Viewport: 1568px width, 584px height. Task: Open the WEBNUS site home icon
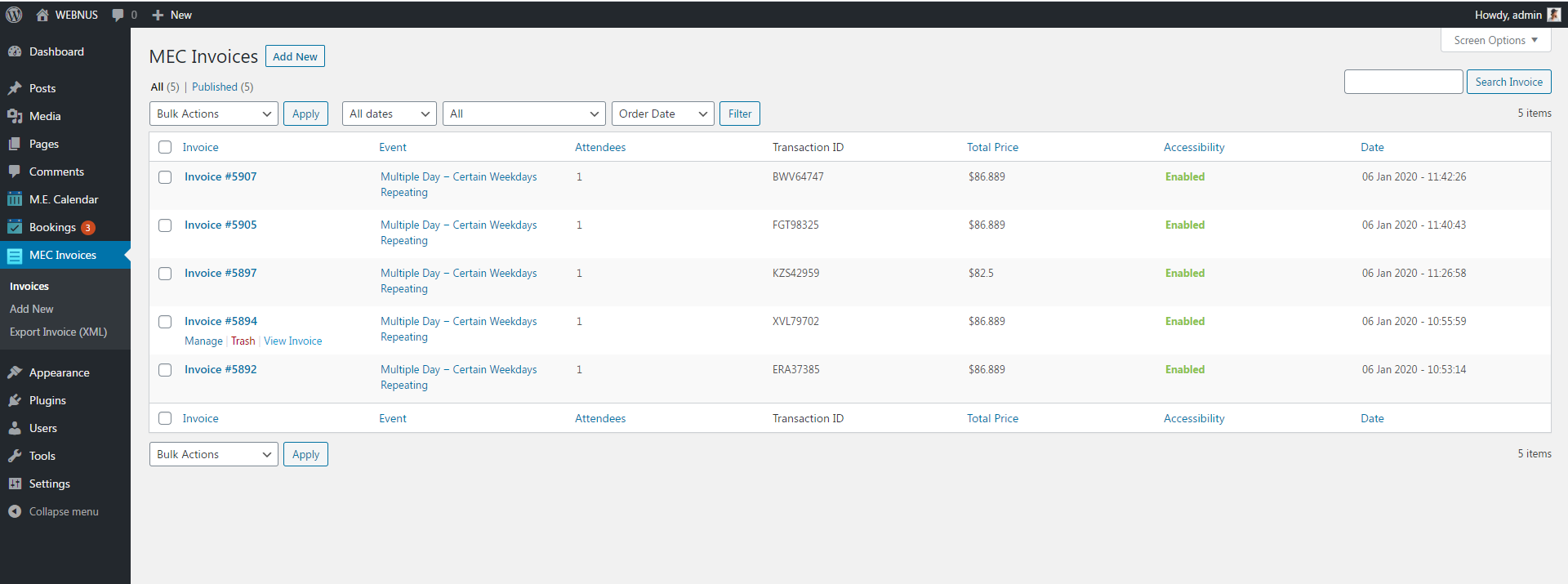pos(42,15)
